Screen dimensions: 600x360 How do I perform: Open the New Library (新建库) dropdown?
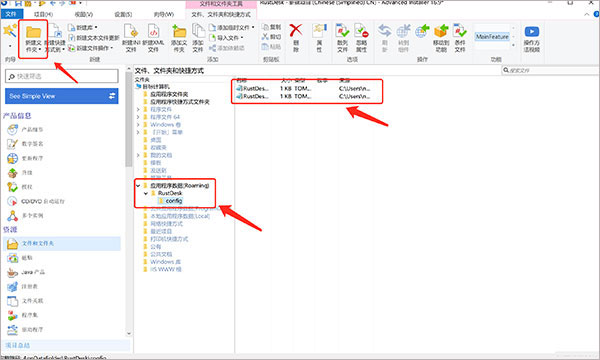(x=83, y=28)
